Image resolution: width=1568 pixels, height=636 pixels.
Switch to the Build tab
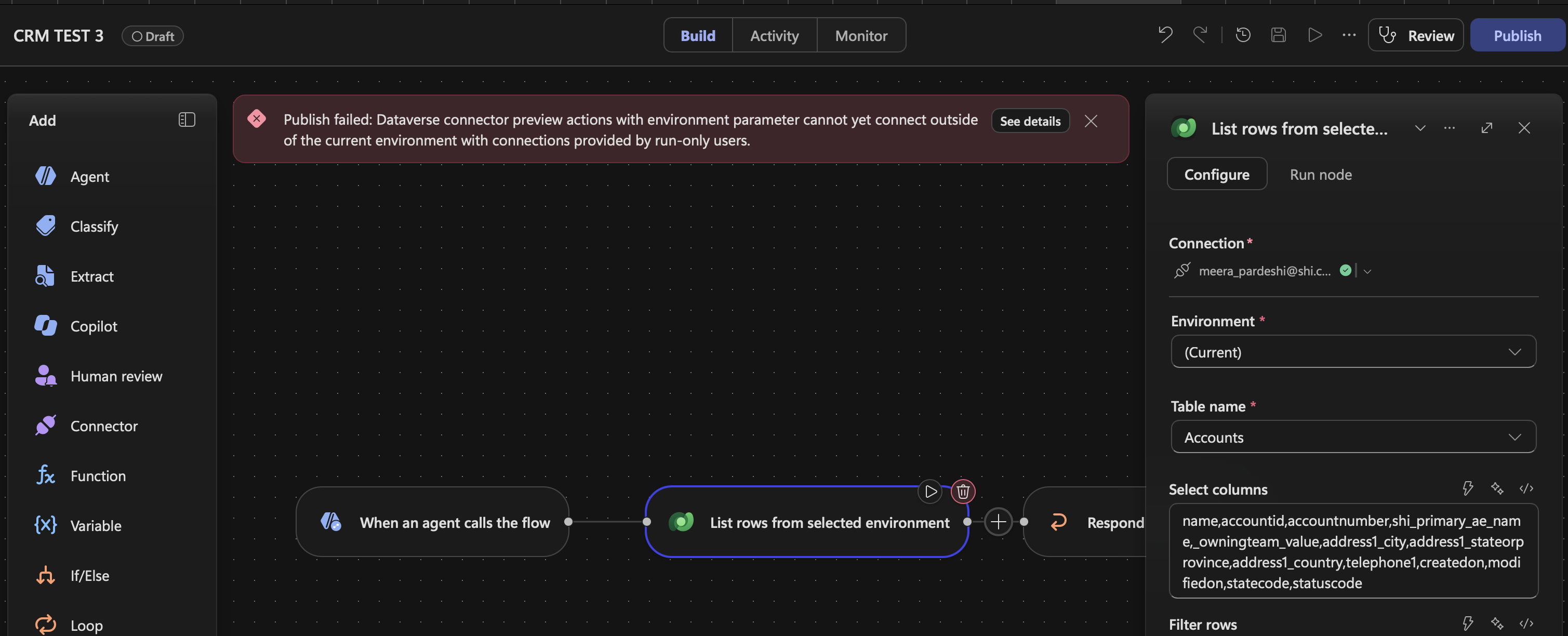click(698, 35)
